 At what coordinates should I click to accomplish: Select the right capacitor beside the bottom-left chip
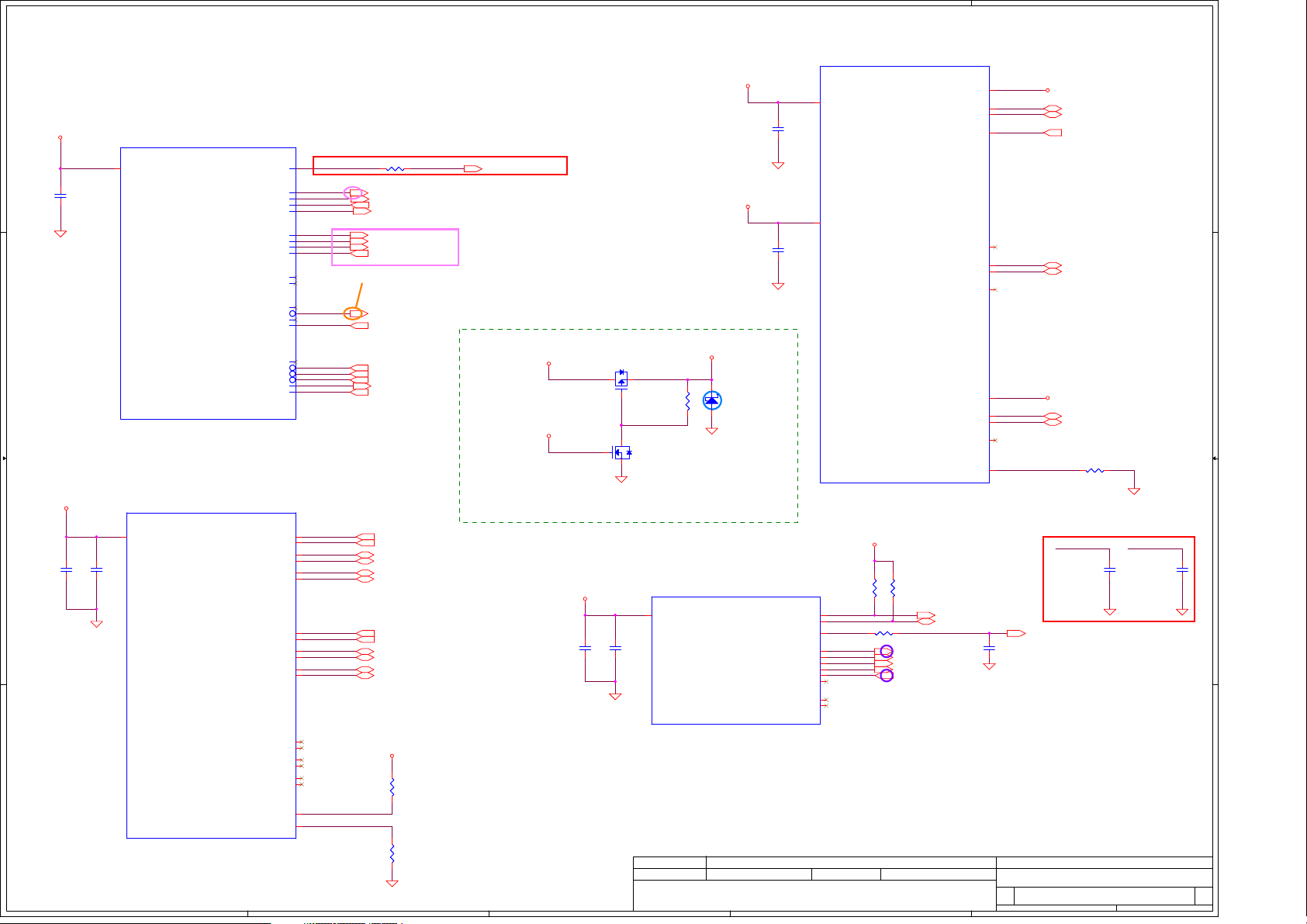coord(96,569)
